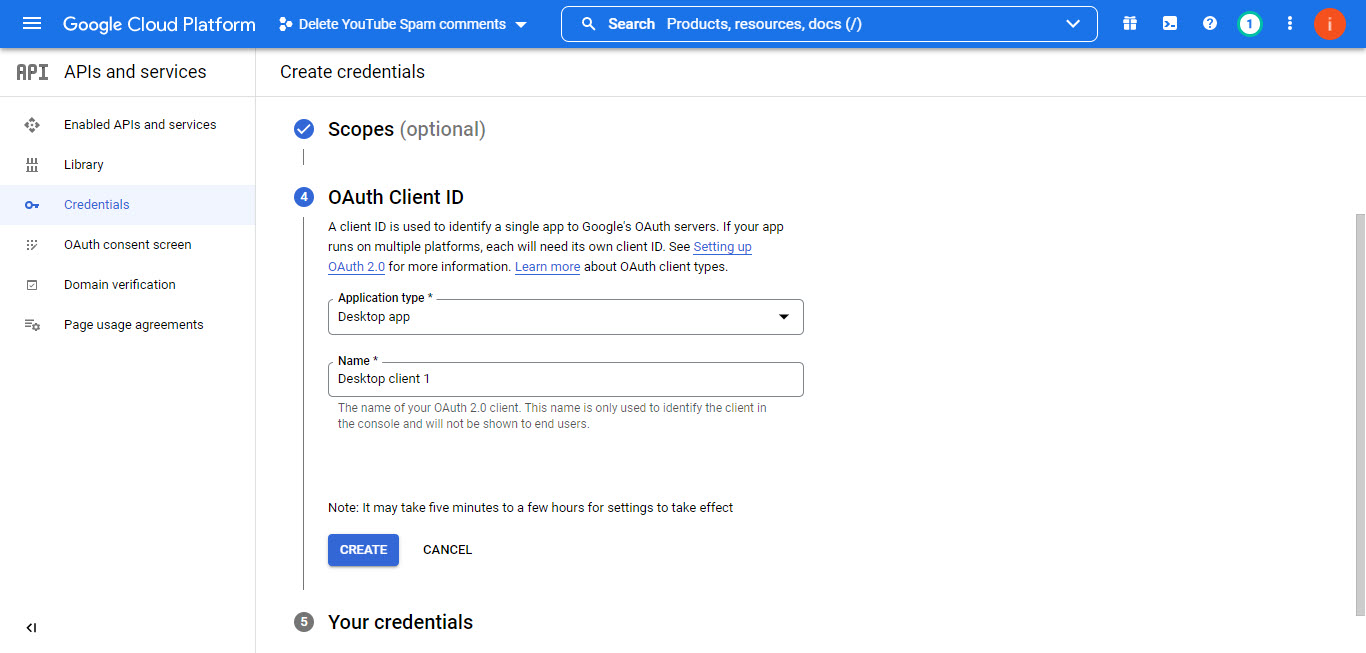Open the free trial gift icon
This screenshot has width=1366, height=653.
tap(1130, 24)
